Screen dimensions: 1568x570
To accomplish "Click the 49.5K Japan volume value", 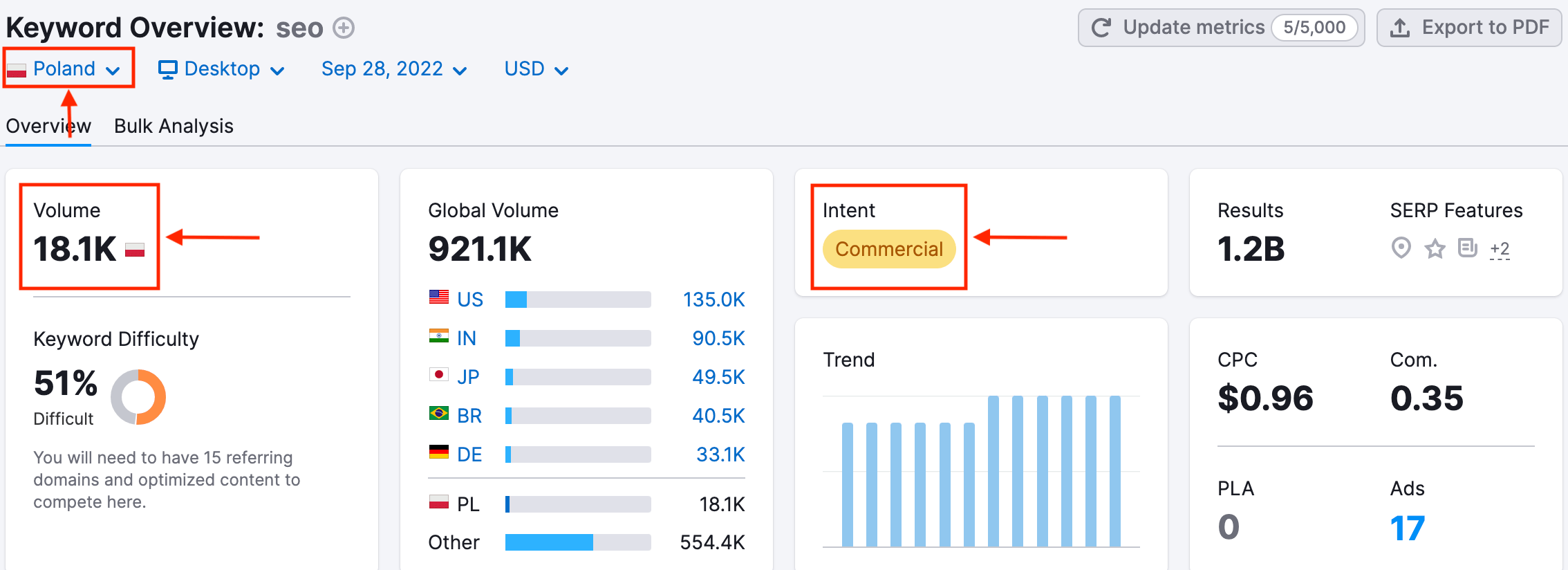I will point(719,377).
